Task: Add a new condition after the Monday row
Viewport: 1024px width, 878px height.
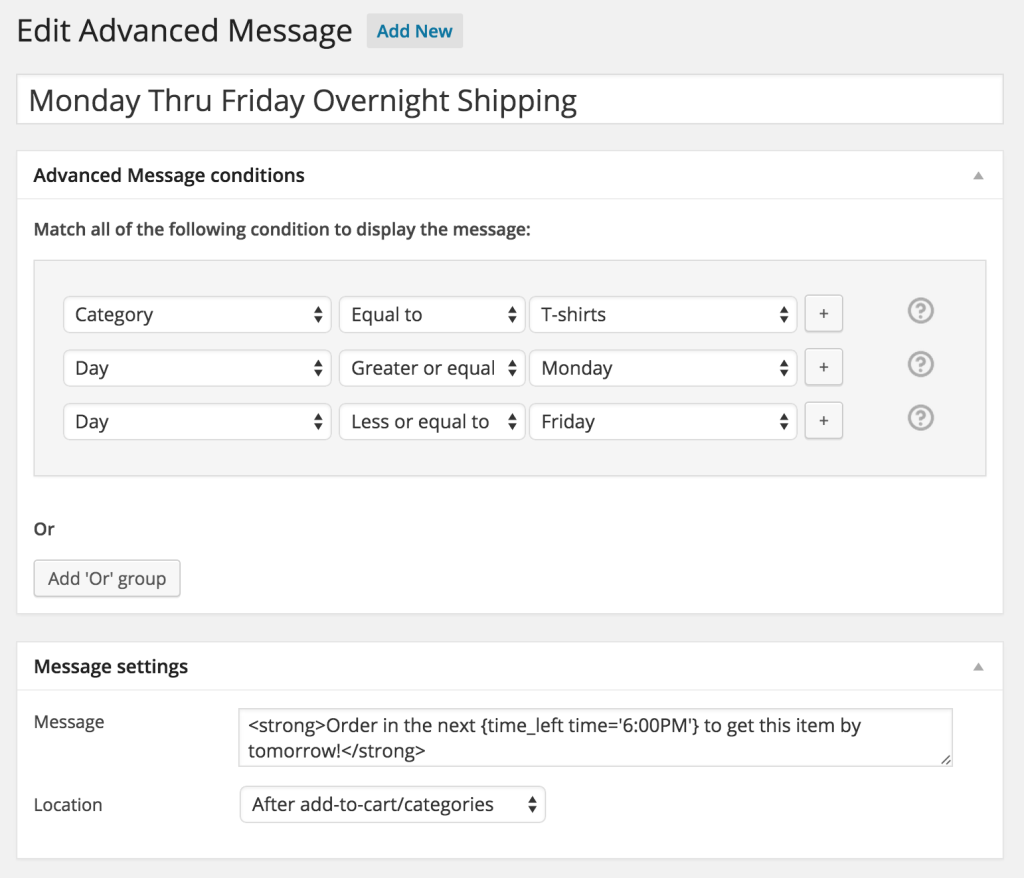Action: point(823,367)
